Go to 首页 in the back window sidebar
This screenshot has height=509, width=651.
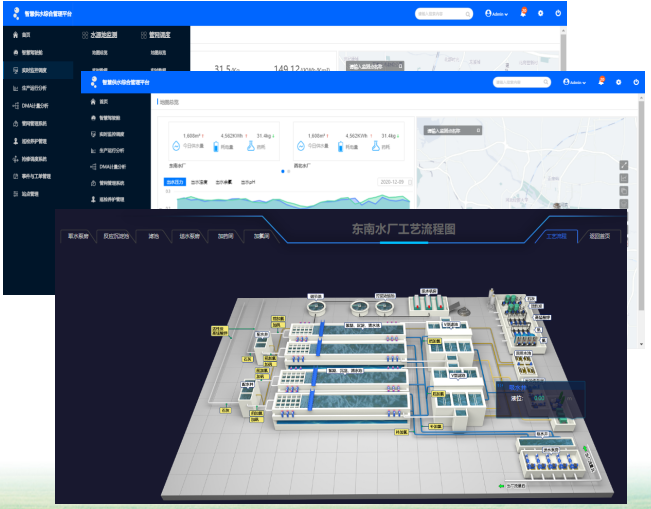click(x=22, y=35)
